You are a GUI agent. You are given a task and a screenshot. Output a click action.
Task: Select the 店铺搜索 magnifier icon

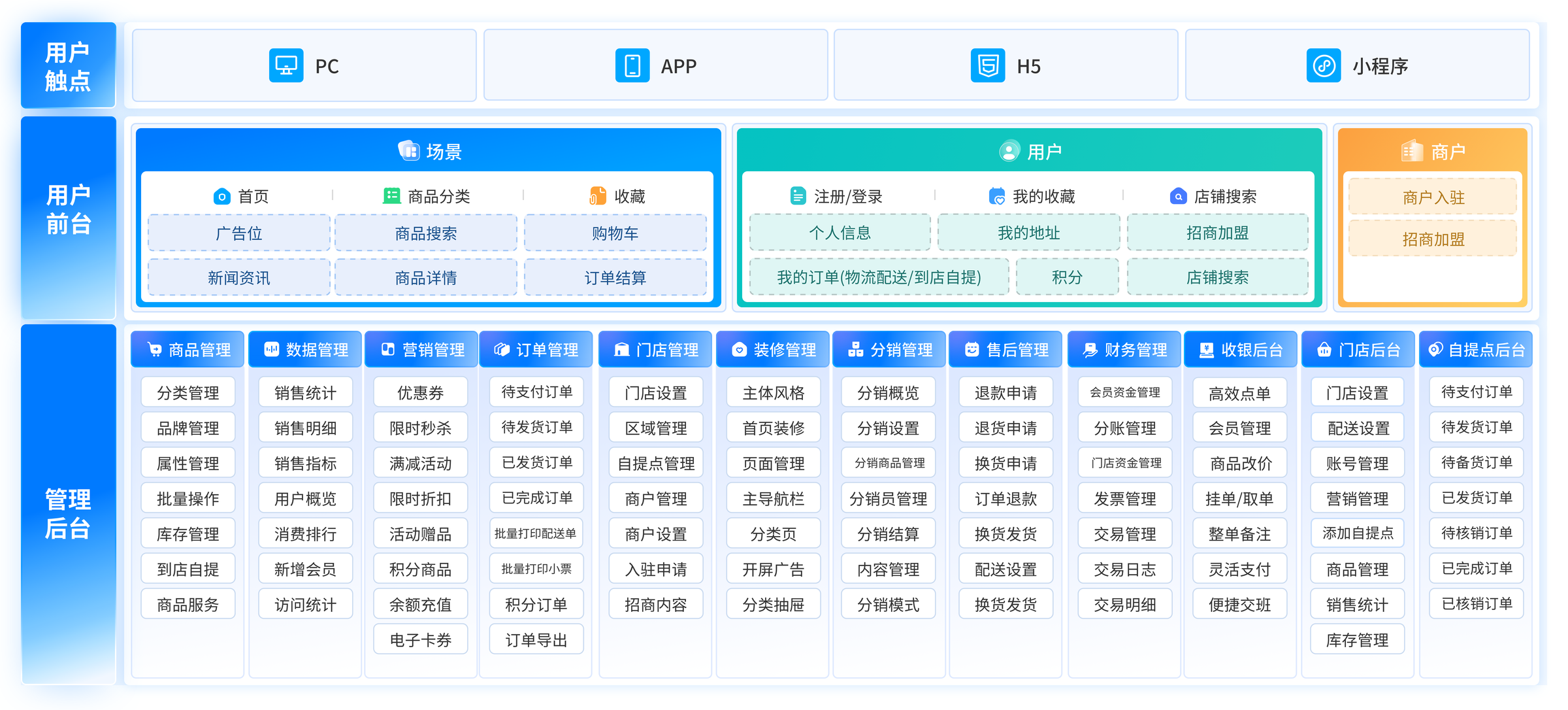pos(1178,195)
